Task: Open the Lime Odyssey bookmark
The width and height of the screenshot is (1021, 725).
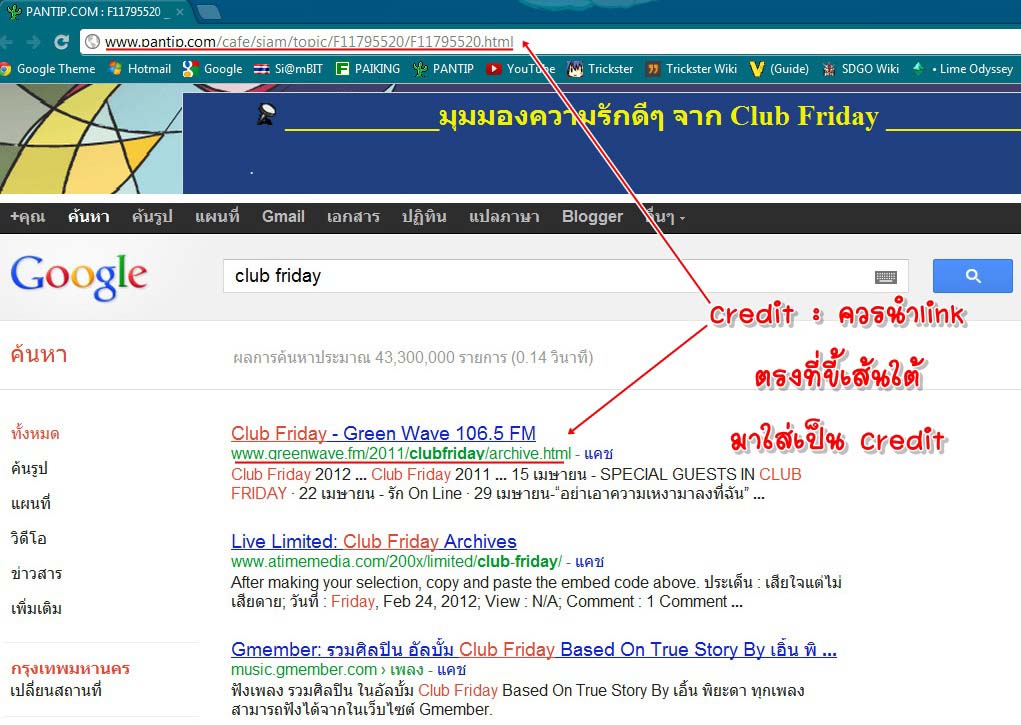Action: pyautogui.click(x=962, y=68)
